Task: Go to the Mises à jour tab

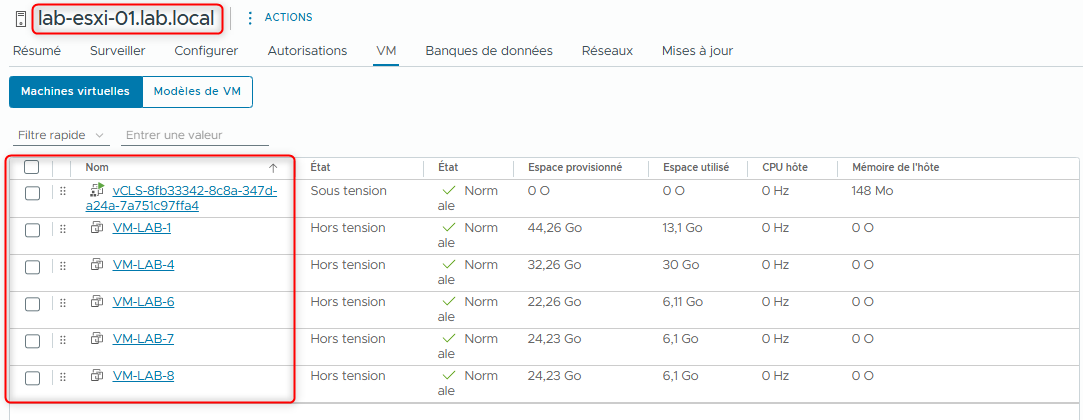Action: (x=697, y=50)
